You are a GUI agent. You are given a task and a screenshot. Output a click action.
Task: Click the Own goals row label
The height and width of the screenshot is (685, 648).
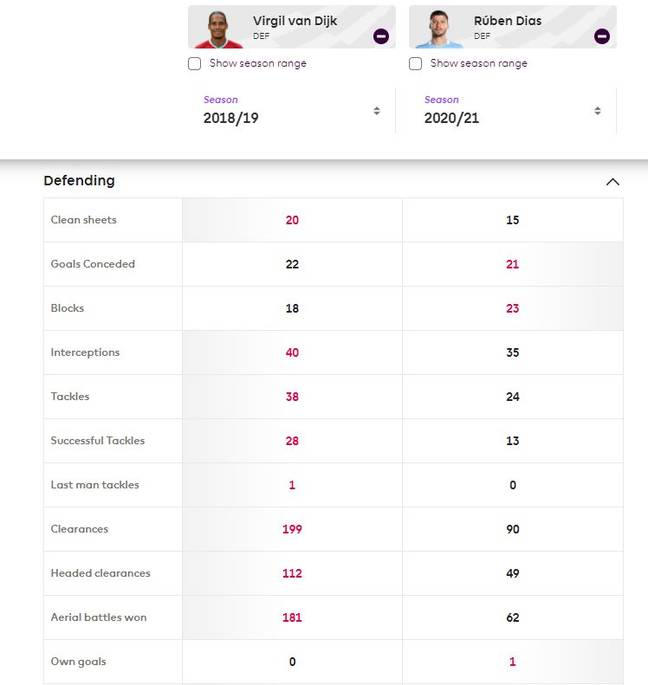[x=78, y=662]
